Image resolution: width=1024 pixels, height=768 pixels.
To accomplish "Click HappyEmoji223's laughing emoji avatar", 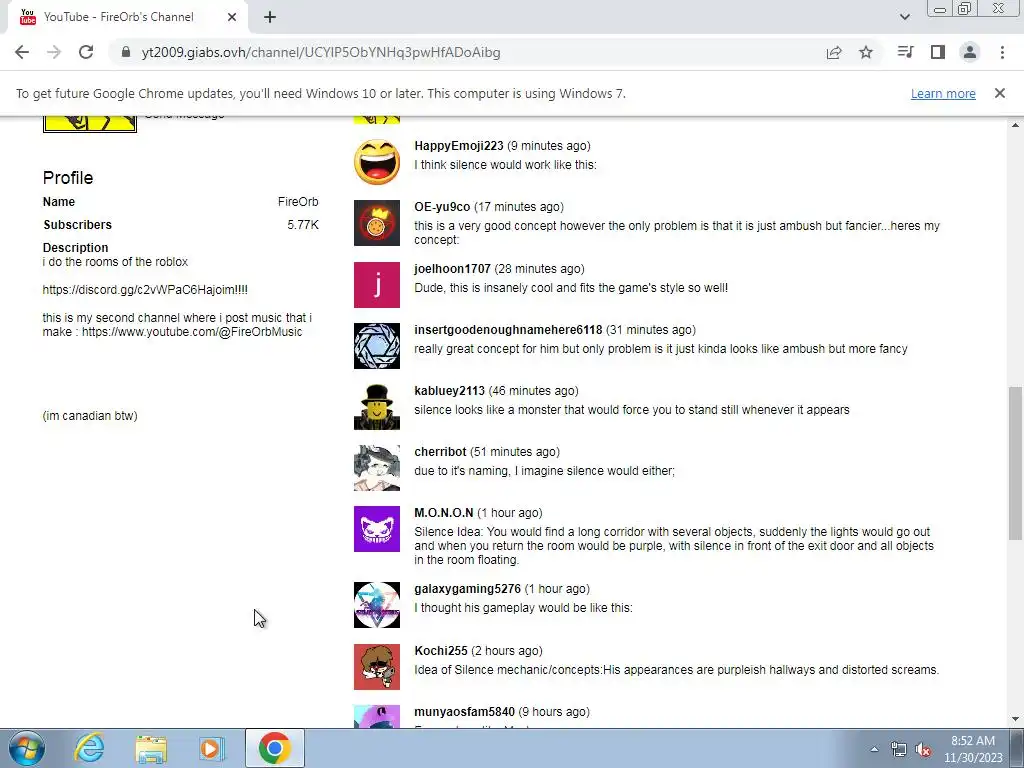I will tap(377, 162).
